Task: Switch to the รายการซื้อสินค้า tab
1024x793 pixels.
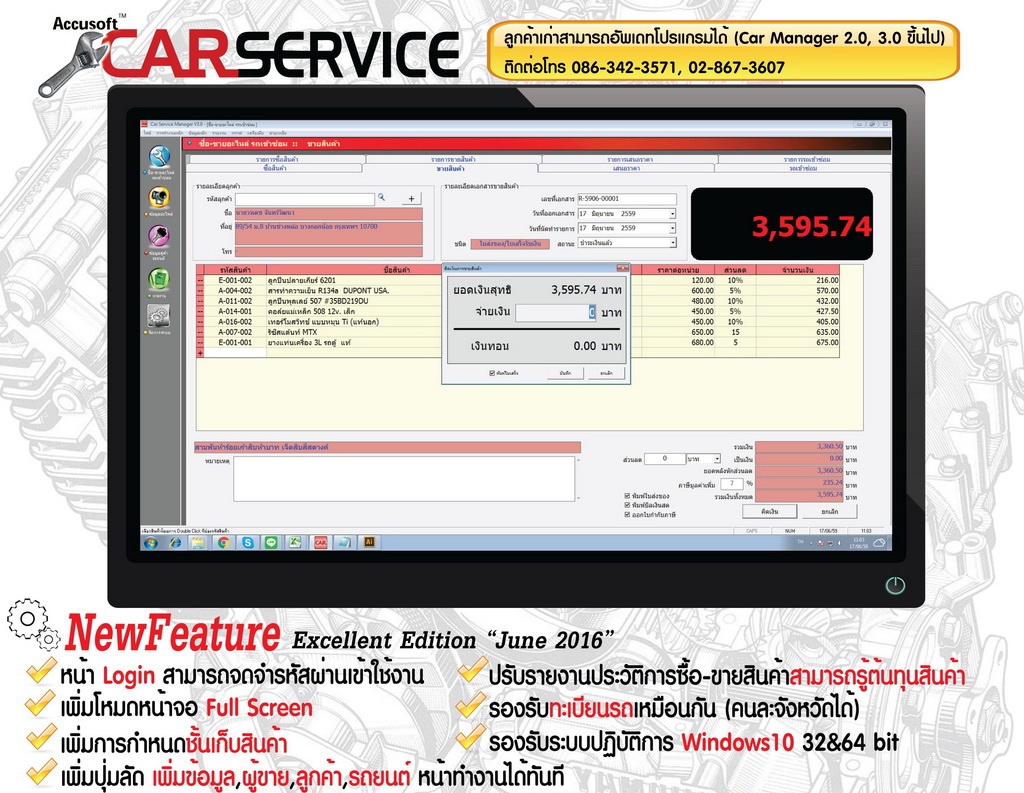Action: tap(278, 159)
